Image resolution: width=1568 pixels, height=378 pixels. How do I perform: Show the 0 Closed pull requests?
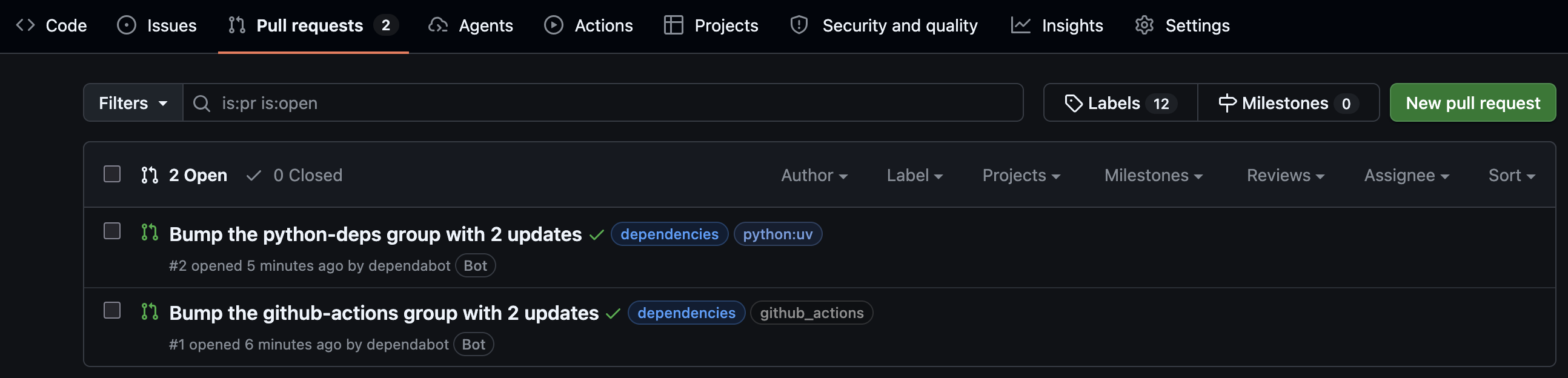click(x=294, y=175)
